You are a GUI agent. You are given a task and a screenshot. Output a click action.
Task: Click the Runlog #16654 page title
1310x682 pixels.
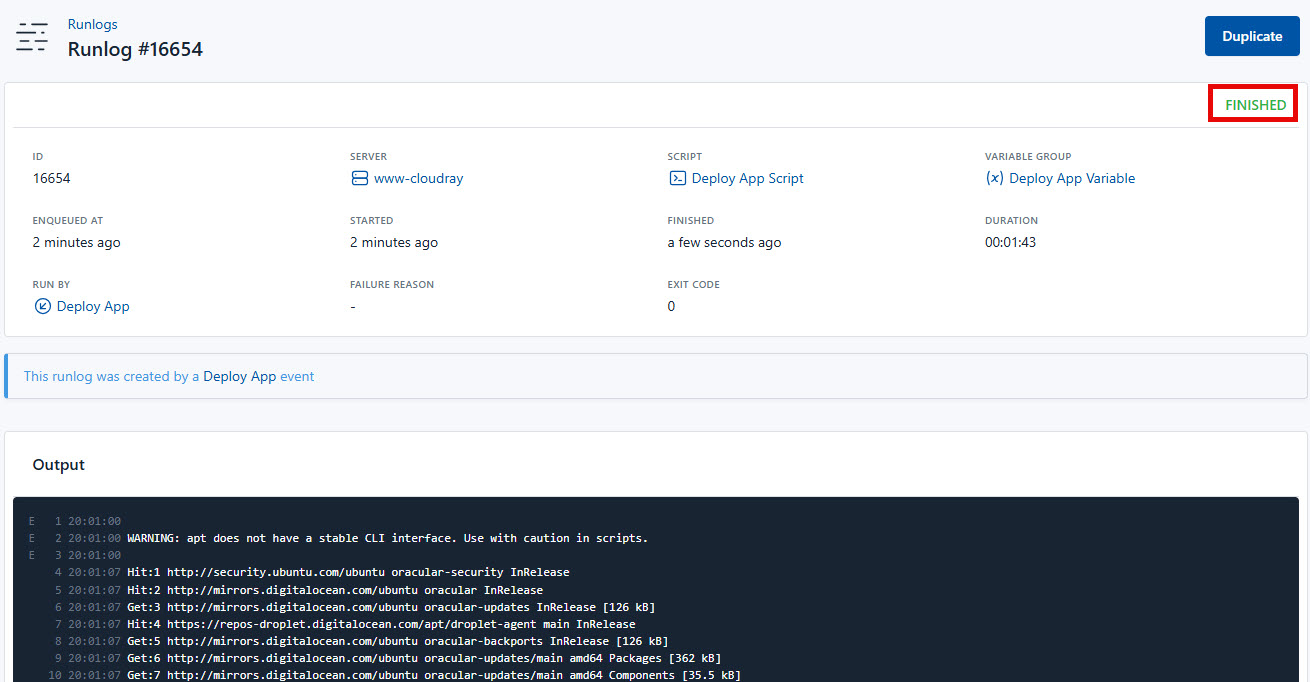coord(135,48)
